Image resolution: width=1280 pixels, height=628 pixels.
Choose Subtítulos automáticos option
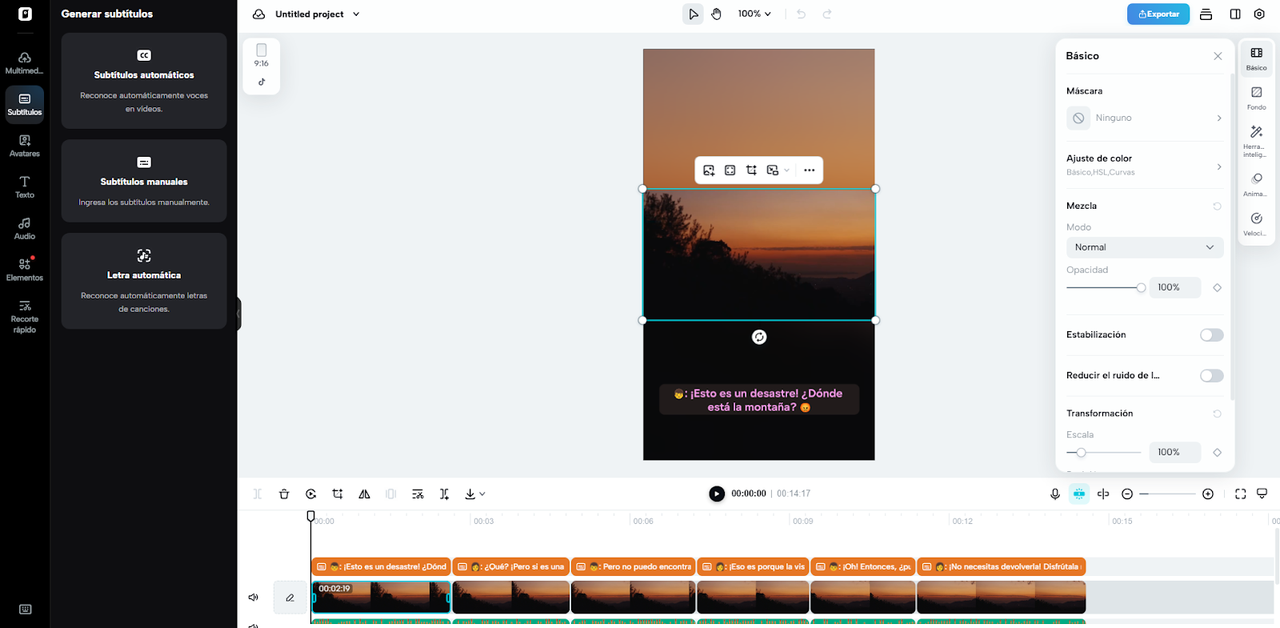tap(144, 80)
